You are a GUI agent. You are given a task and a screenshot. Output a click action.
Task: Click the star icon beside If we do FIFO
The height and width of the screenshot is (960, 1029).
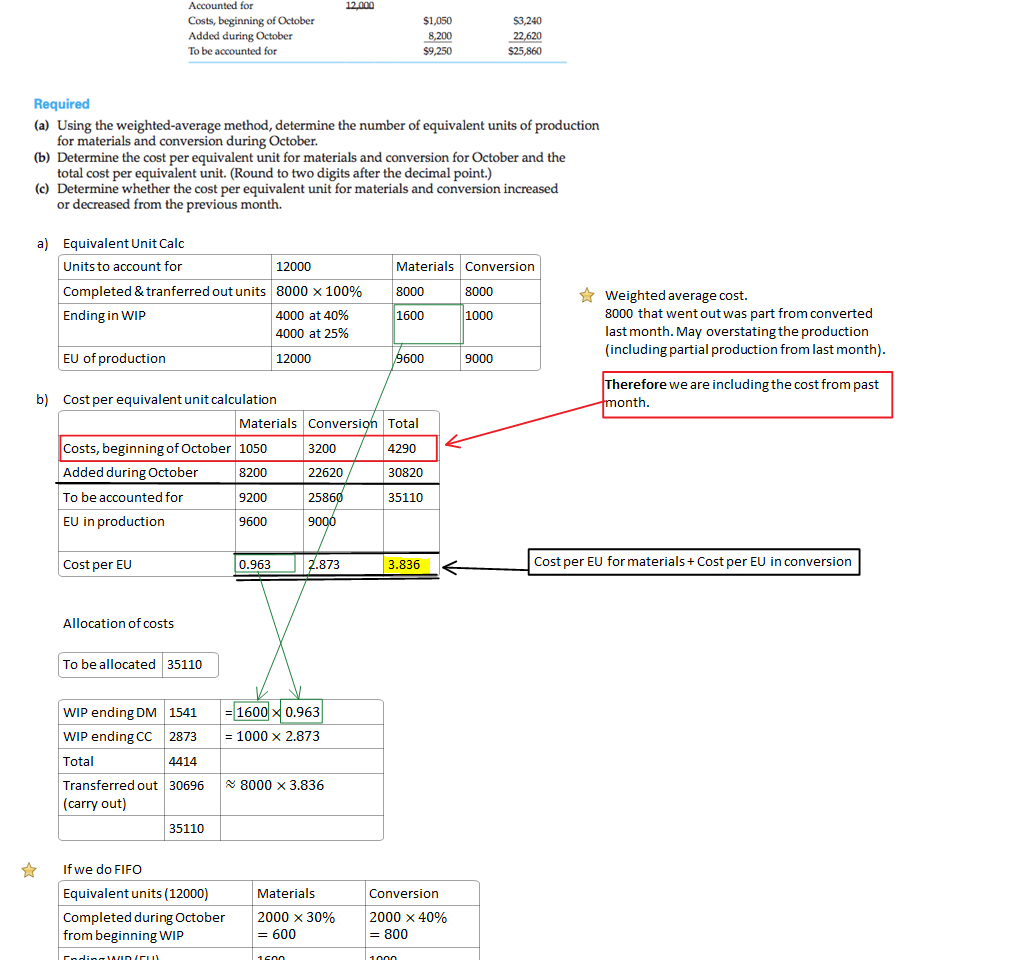[x=29, y=870]
